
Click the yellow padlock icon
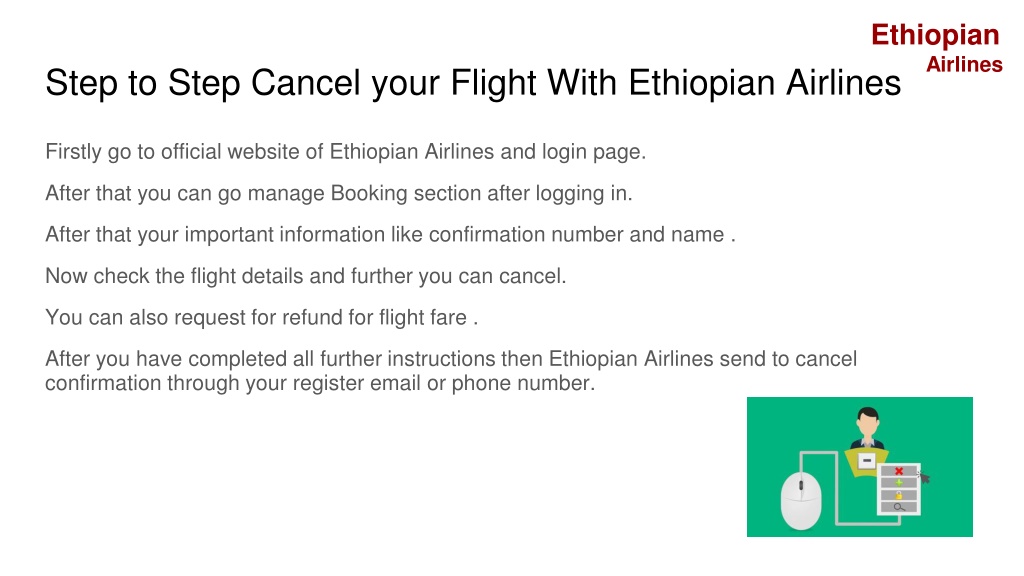pyautogui.click(x=899, y=495)
